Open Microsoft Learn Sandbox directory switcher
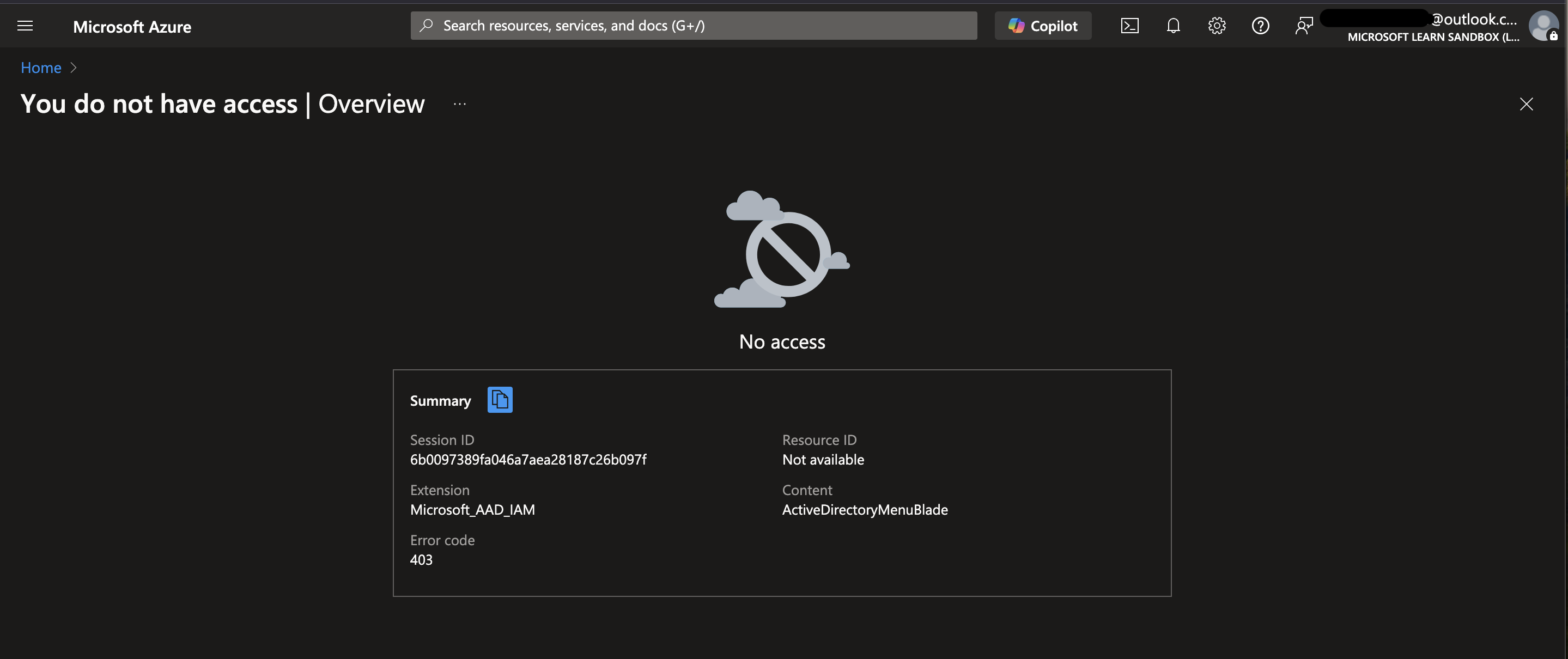The image size is (1568, 659). tap(1432, 37)
